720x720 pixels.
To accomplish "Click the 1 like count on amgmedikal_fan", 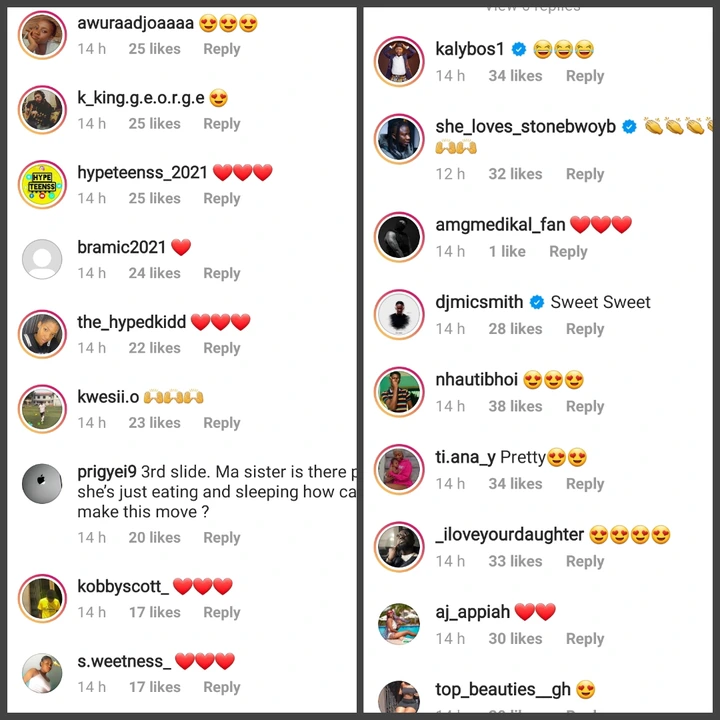I will pos(507,251).
